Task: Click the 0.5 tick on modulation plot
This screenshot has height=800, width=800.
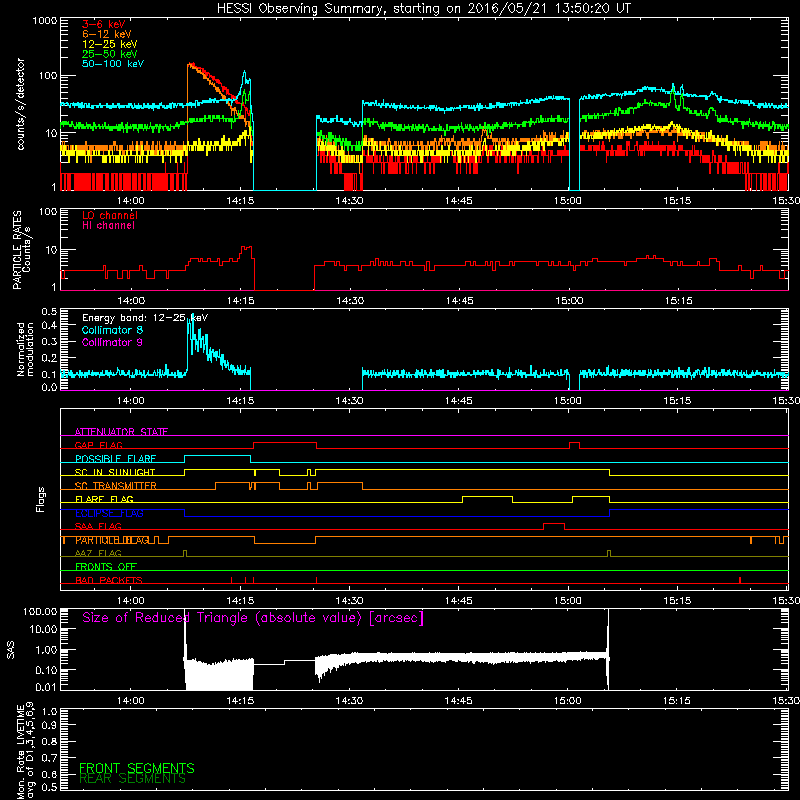Action: pyautogui.click(x=49, y=312)
